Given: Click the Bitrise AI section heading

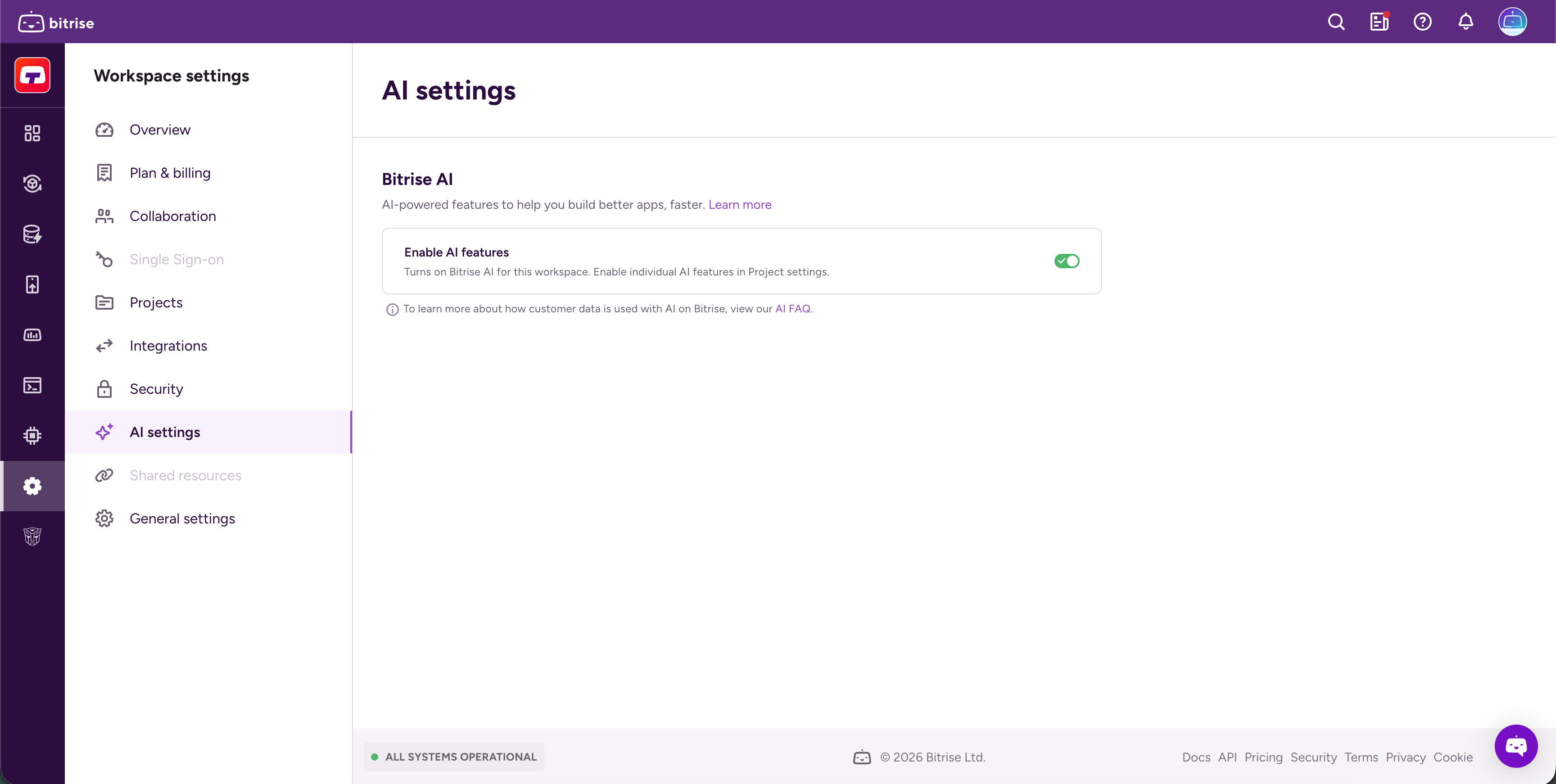Looking at the screenshot, I should pyautogui.click(x=417, y=180).
